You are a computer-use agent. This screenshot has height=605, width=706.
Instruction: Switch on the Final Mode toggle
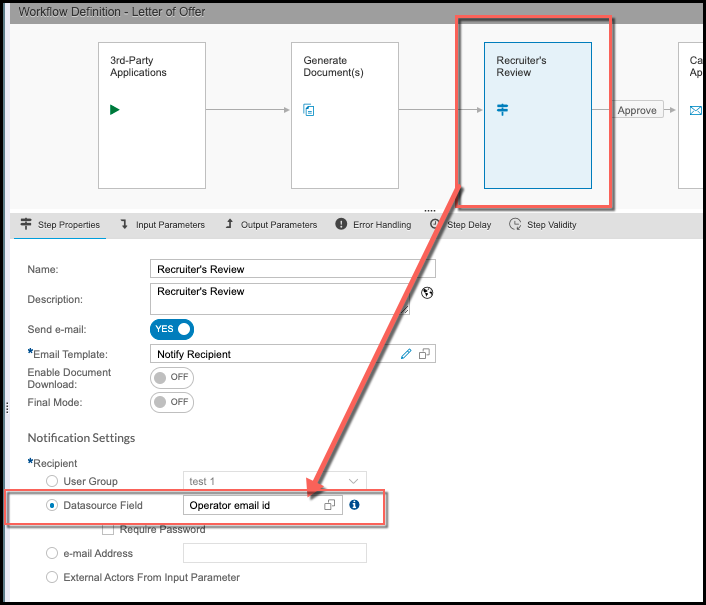click(x=171, y=402)
